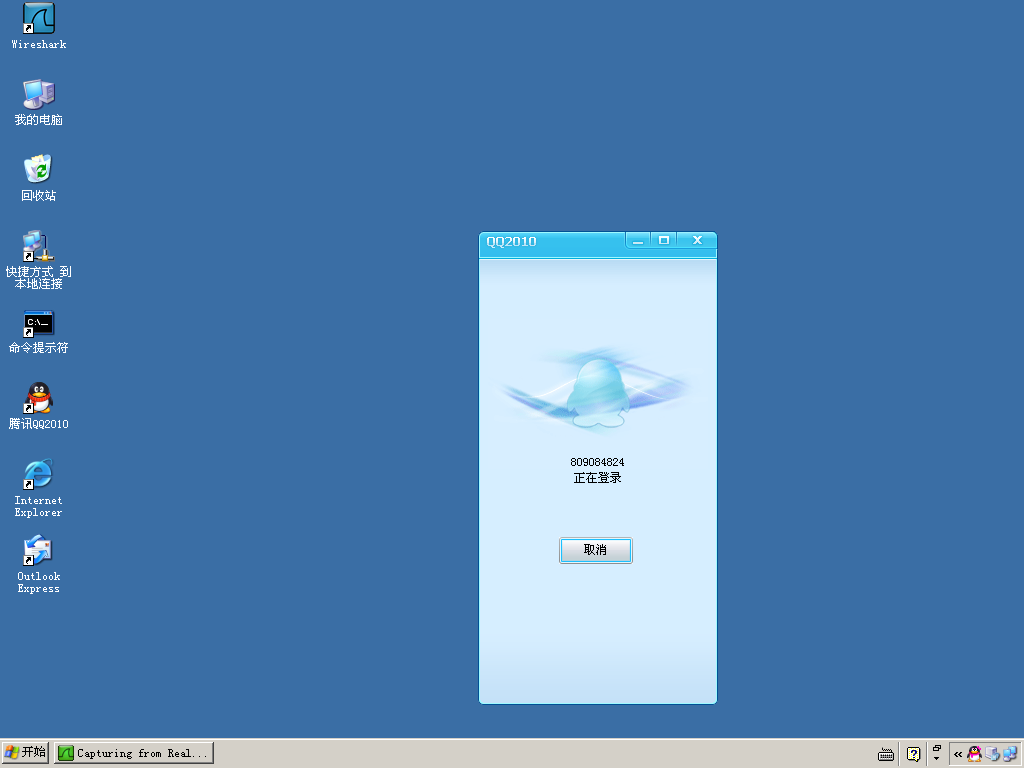Select the 我的电脑 desktop icon

pyautogui.click(x=39, y=103)
